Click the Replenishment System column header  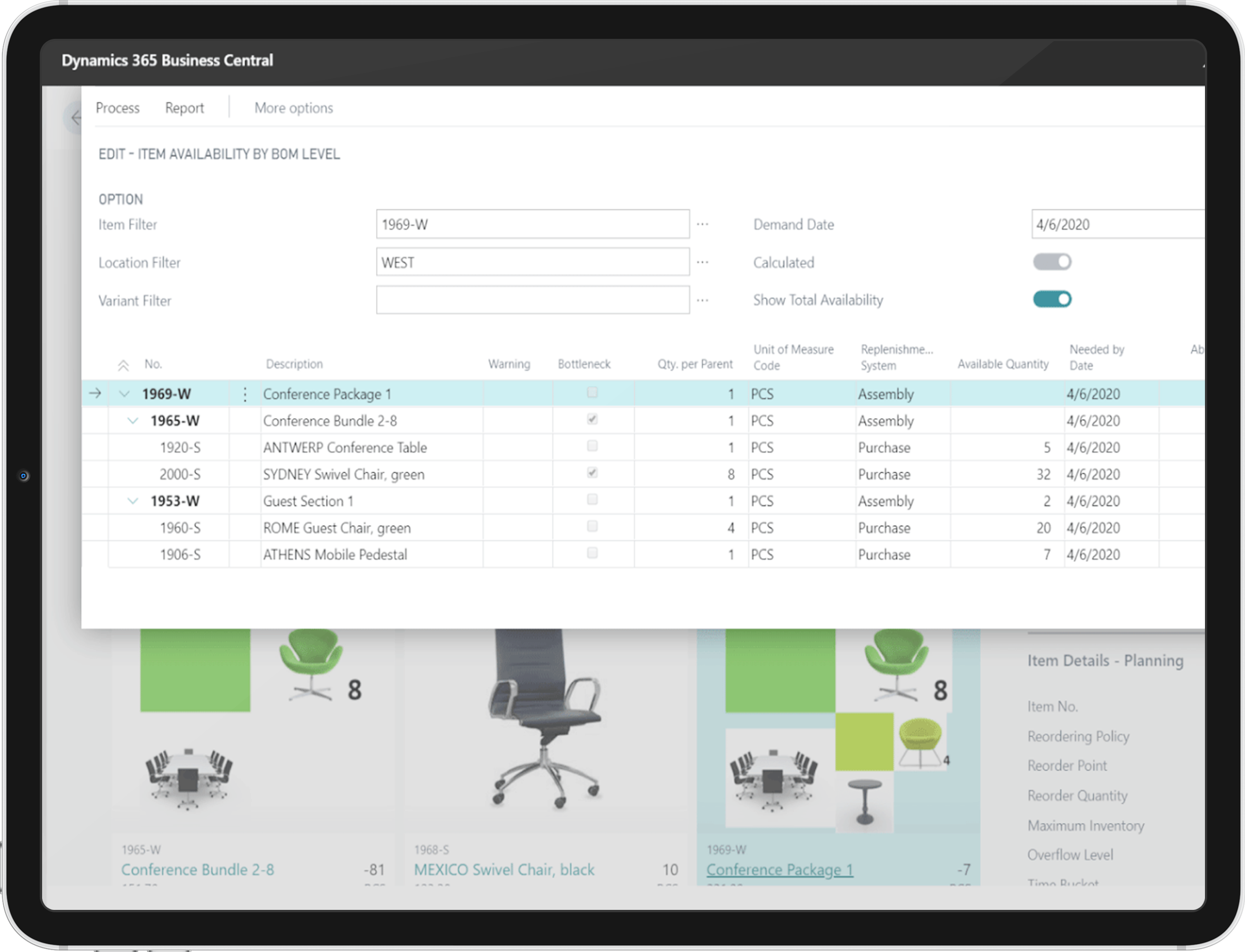tap(897, 358)
